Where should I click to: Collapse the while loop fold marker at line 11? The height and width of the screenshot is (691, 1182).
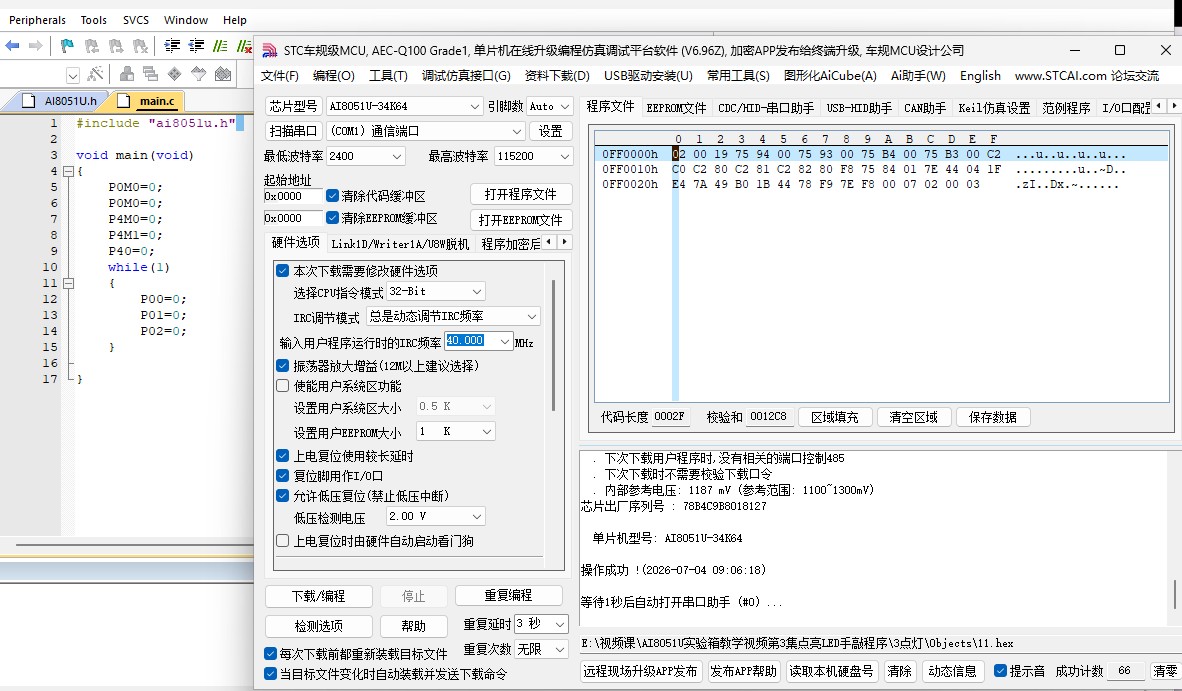68,283
